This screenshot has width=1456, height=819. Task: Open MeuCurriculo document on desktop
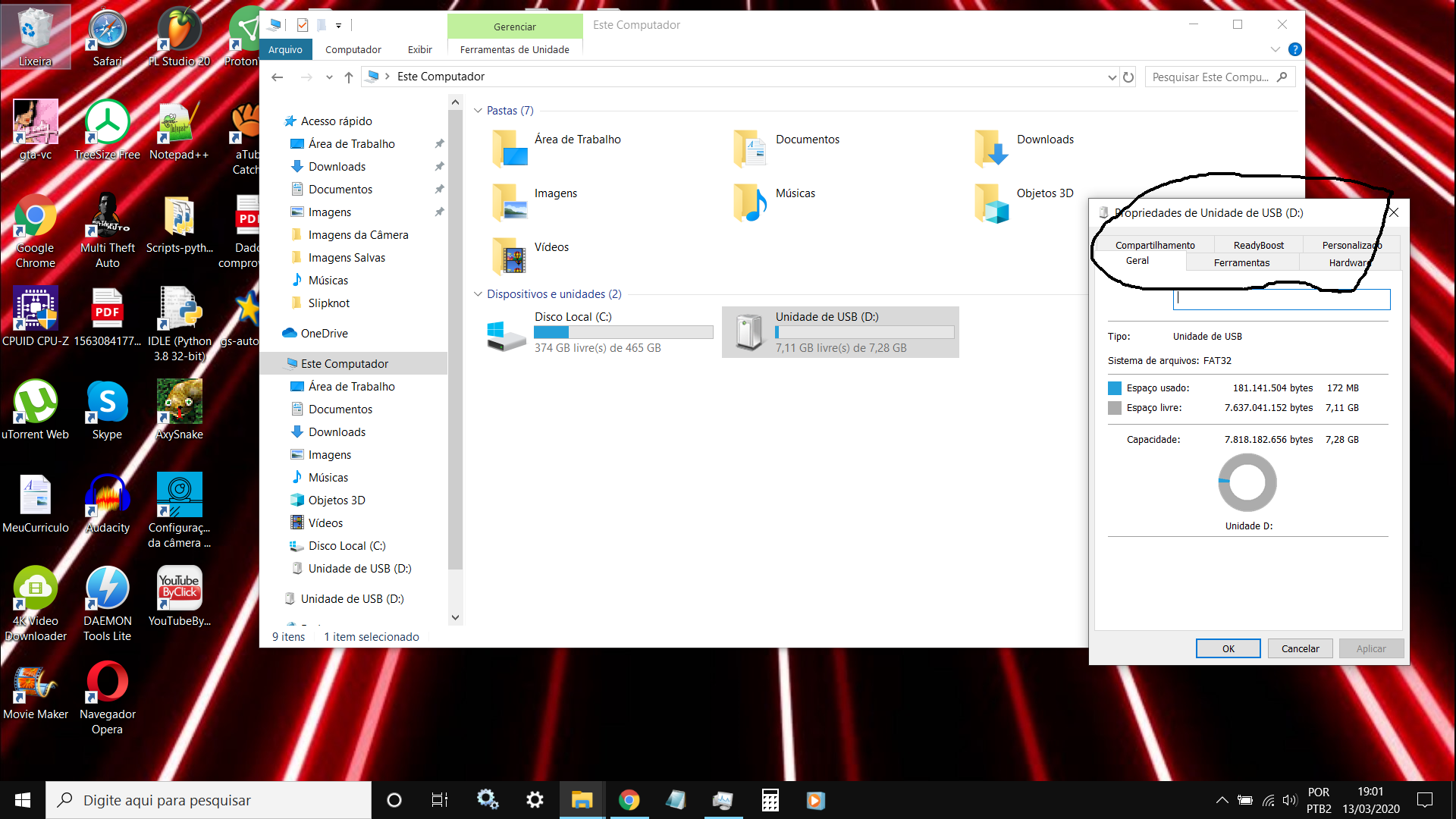[x=36, y=503]
